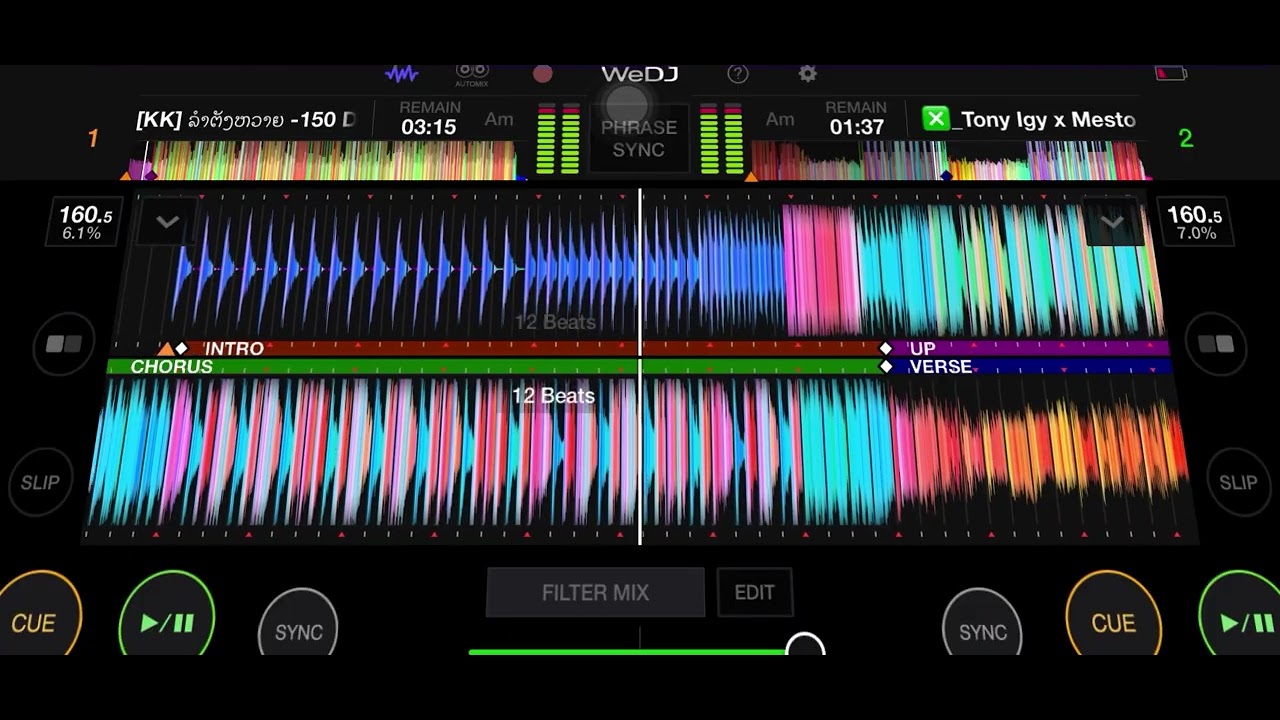
Task: Click deck 1 key label Am
Action: (x=499, y=119)
